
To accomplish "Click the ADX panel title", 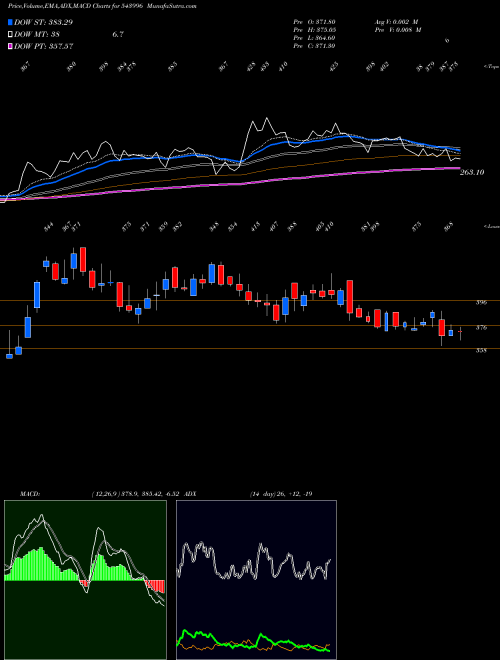I will pos(190,494).
